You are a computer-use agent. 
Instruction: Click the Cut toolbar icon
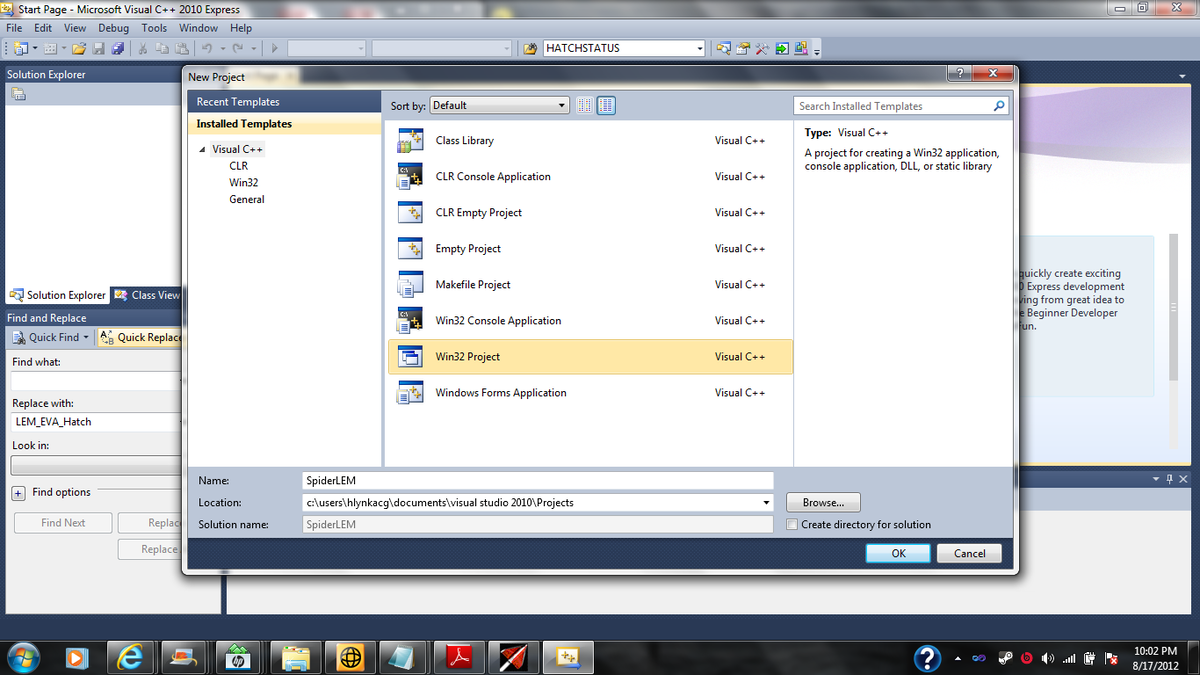(x=142, y=48)
